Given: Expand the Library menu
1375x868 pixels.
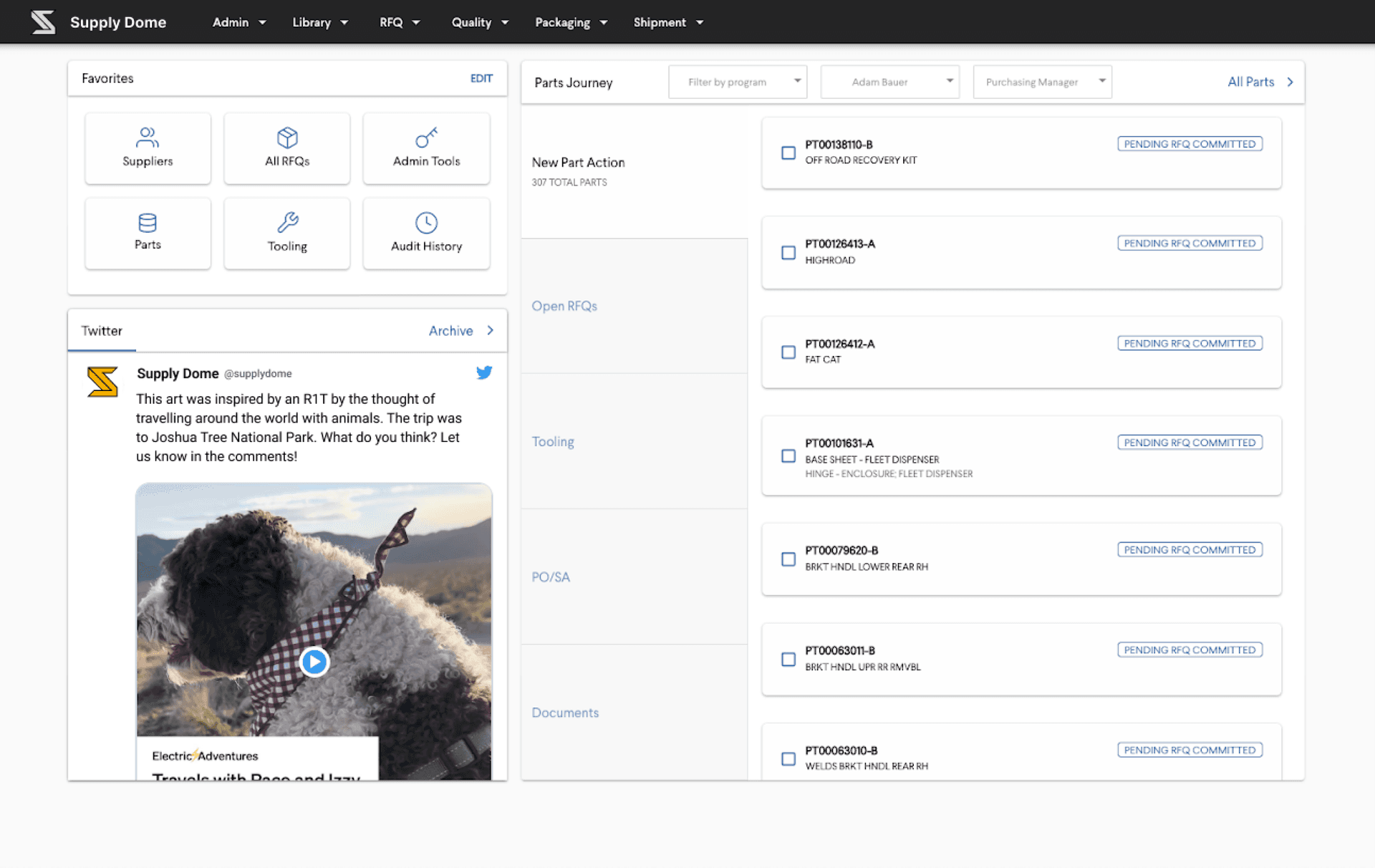Looking at the screenshot, I should pyautogui.click(x=320, y=22).
